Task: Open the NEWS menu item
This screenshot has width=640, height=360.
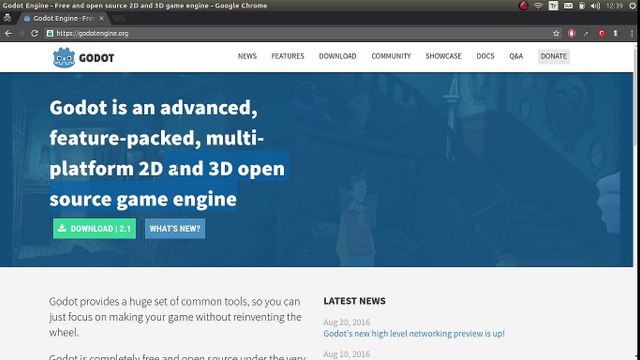Action: click(x=247, y=56)
